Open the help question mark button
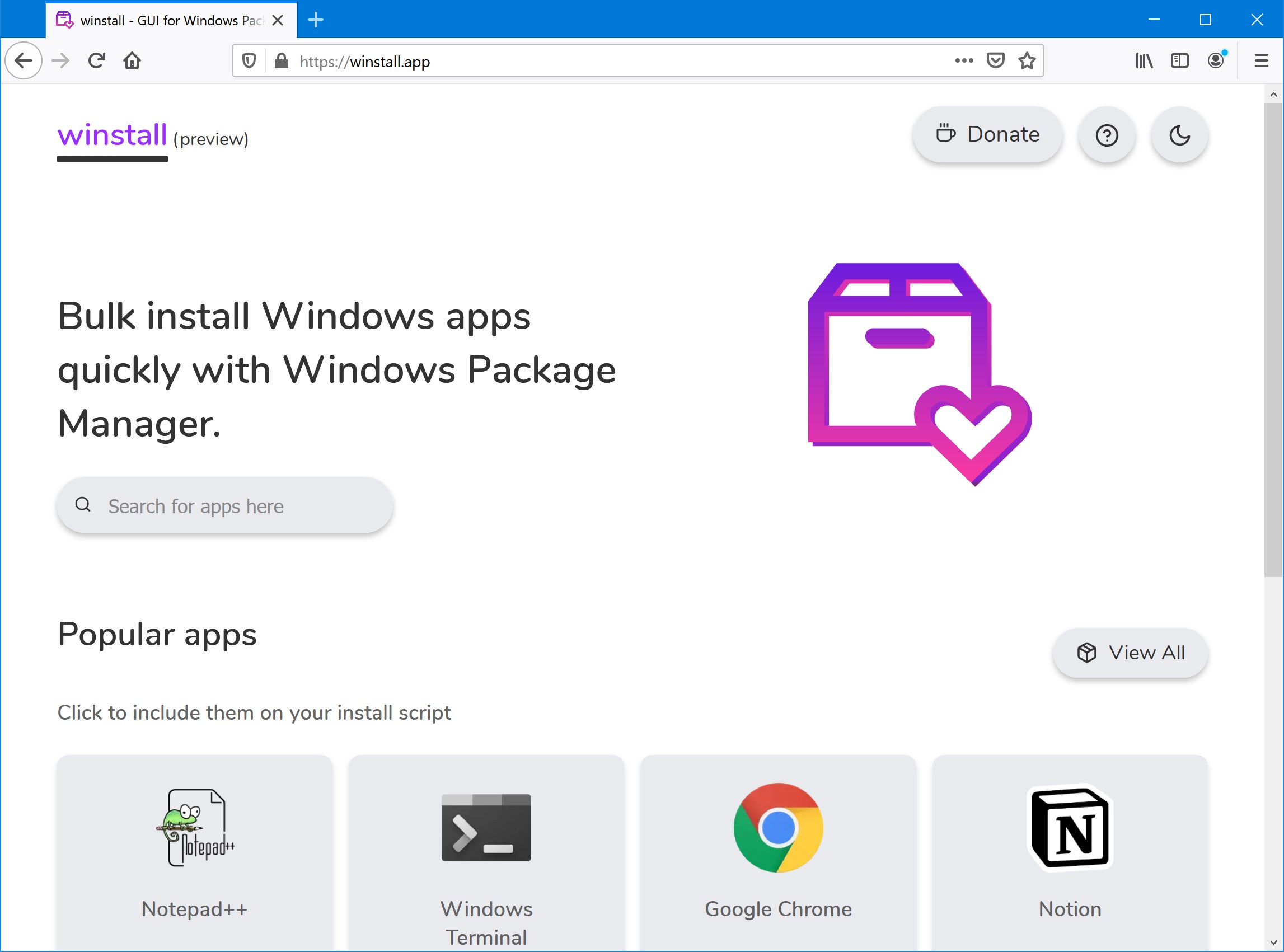Viewport: 1284px width, 952px height. pos(1107,135)
